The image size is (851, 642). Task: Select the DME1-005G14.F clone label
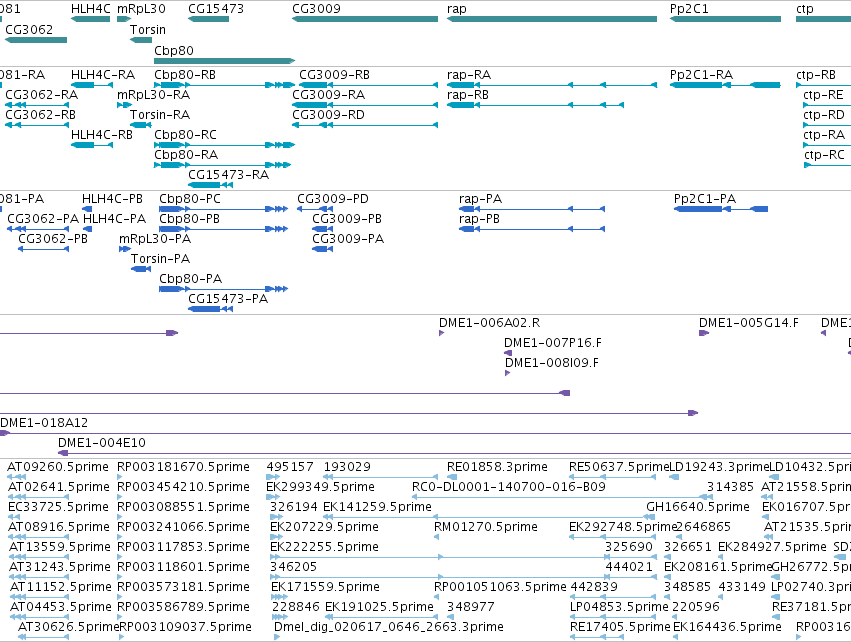click(x=748, y=322)
